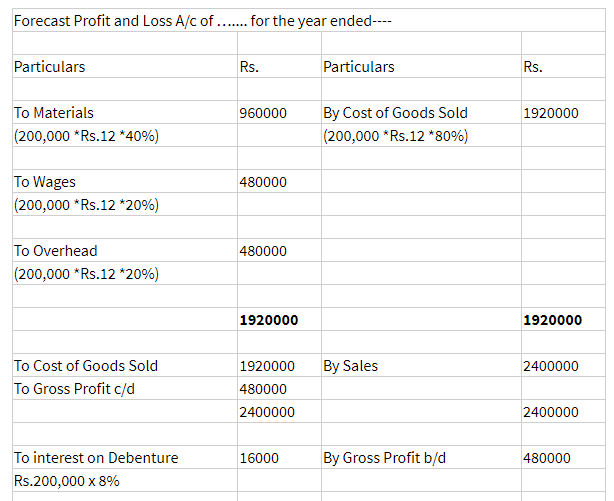Select the To Materials cell
The width and height of the screenshot is (614, 501).
pyautogui.click(x=54, y=113)
